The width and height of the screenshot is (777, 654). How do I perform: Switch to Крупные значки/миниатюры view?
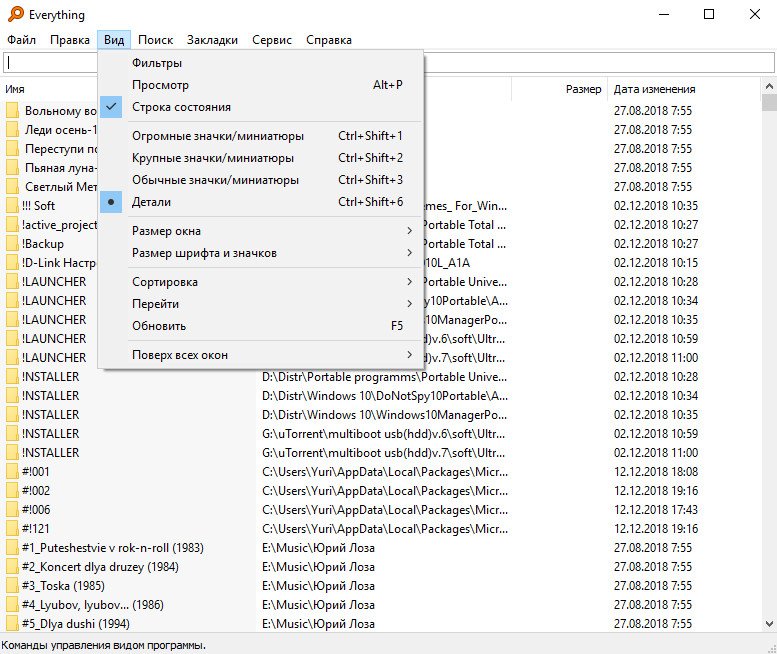pos(213,158)
